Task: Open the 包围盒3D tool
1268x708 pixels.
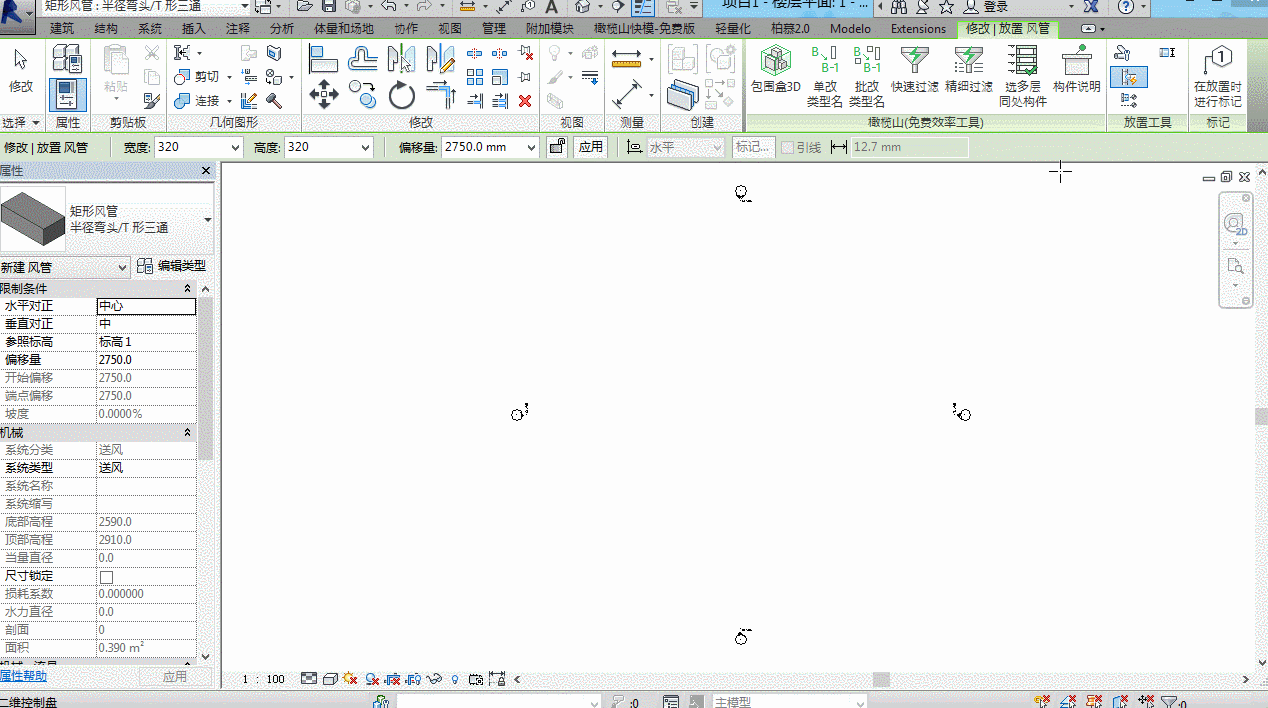Action: (x=776, y=70)
